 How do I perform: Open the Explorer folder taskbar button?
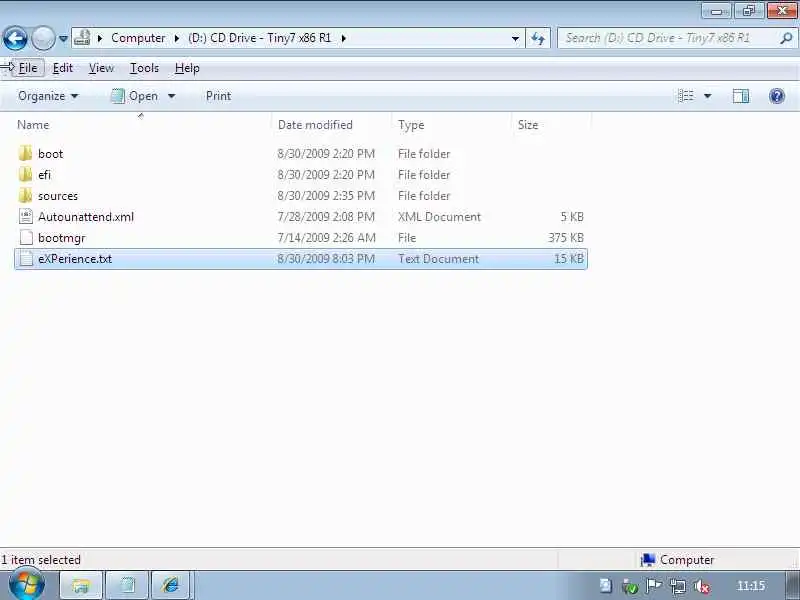tap(82, 585)
